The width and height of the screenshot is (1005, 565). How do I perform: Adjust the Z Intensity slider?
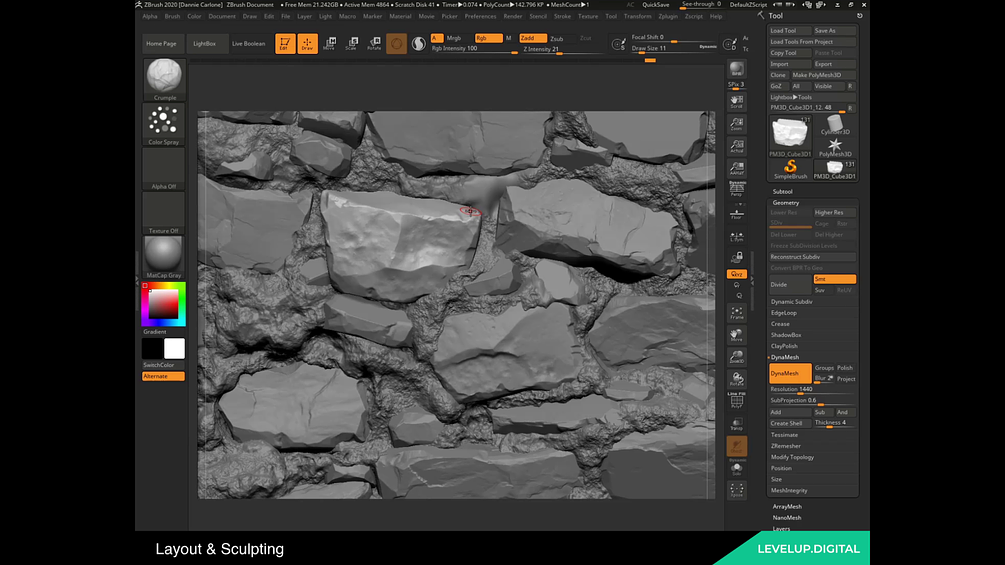click(x=561, y=49)
